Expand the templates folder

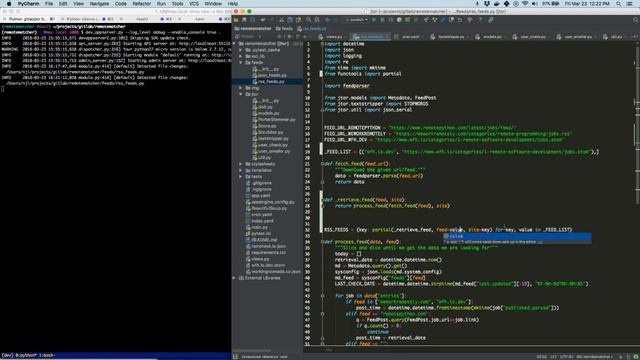coord(240,170)
